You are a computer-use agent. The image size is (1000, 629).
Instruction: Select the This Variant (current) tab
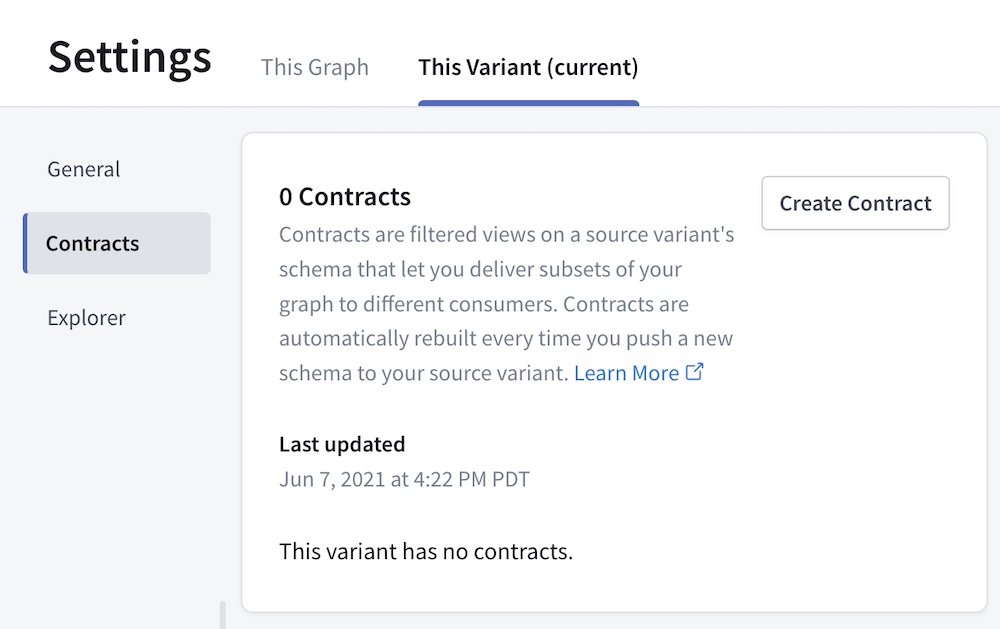click(x=528, y=67)
